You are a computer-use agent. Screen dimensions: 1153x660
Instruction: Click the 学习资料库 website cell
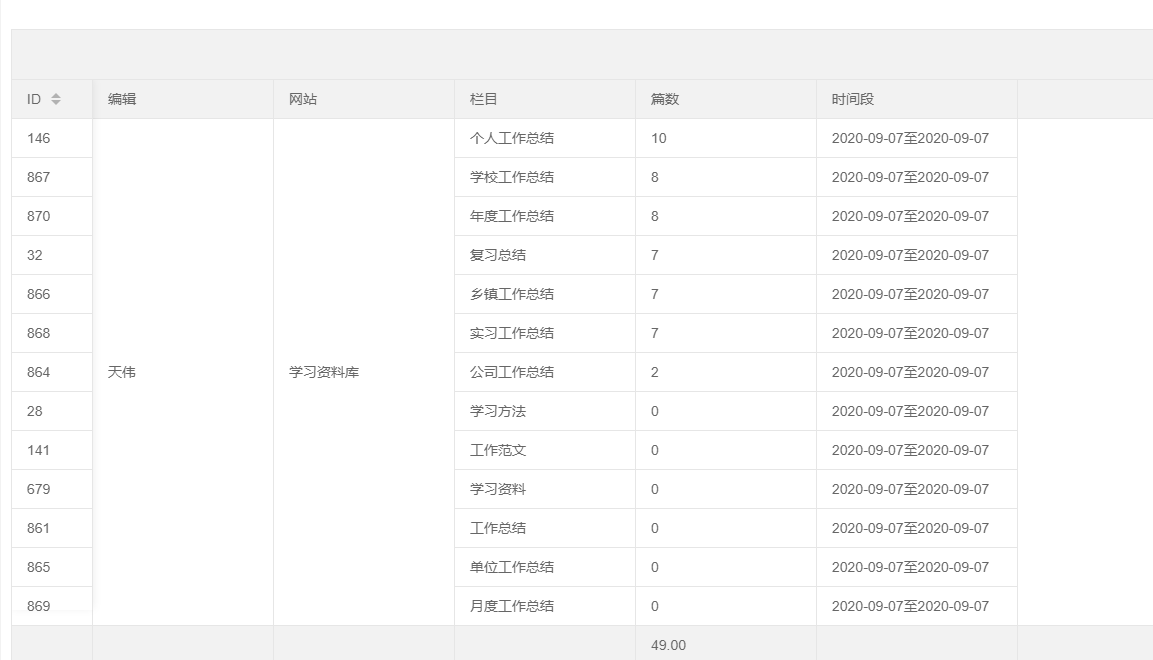pyautogui.click(x=324, y=372)
